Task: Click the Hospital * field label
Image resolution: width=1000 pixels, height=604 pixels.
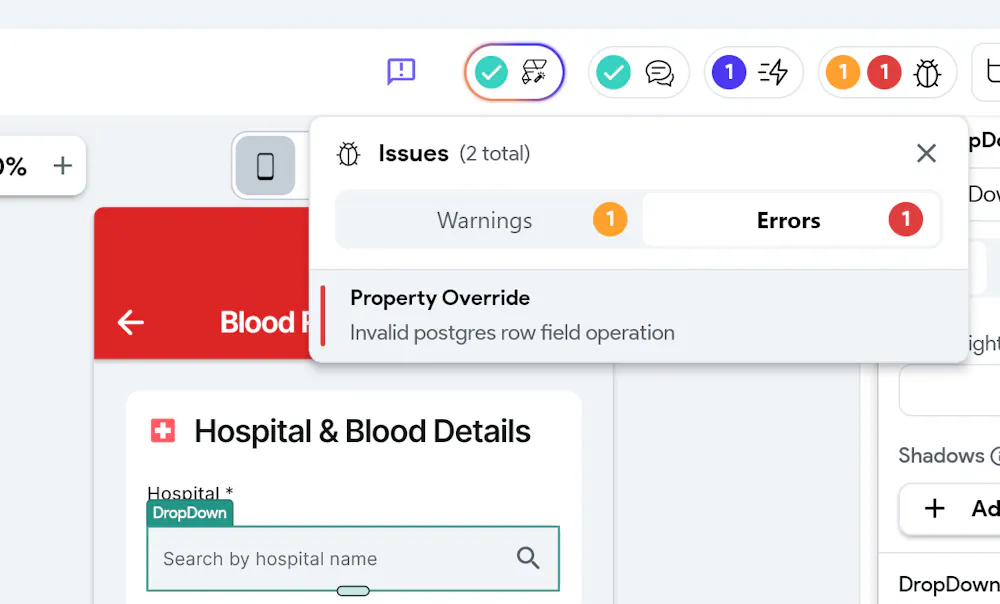Action: point(190,492)
